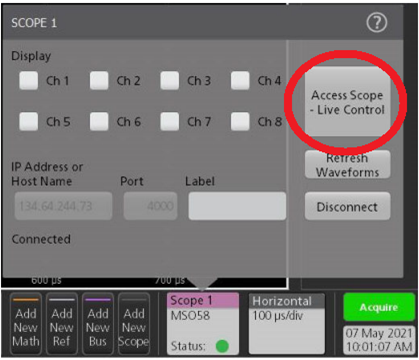Open the help question mark icon
The image size is (419, 360).
(x=377, y=23)
